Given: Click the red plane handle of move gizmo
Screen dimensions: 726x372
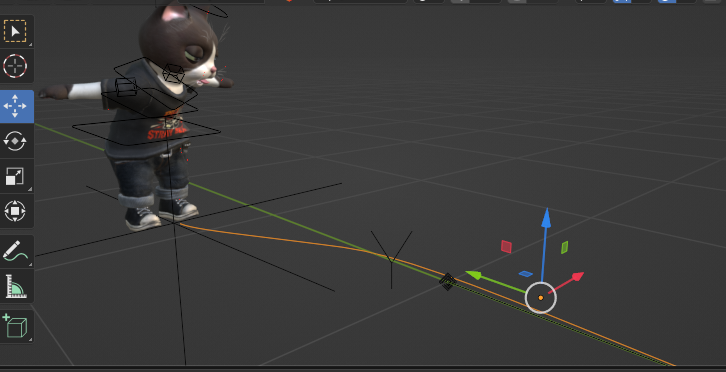Looking at the screenshot, I should (506, 246).
